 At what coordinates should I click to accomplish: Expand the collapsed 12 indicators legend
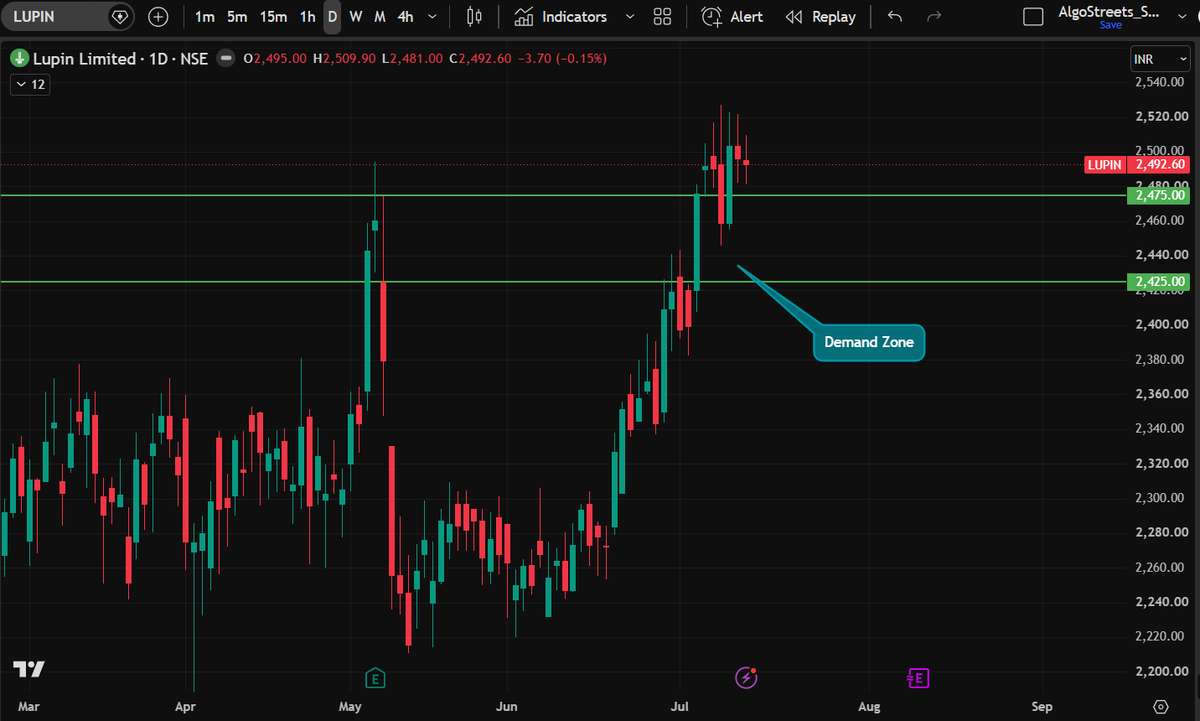tap(29, 85)
